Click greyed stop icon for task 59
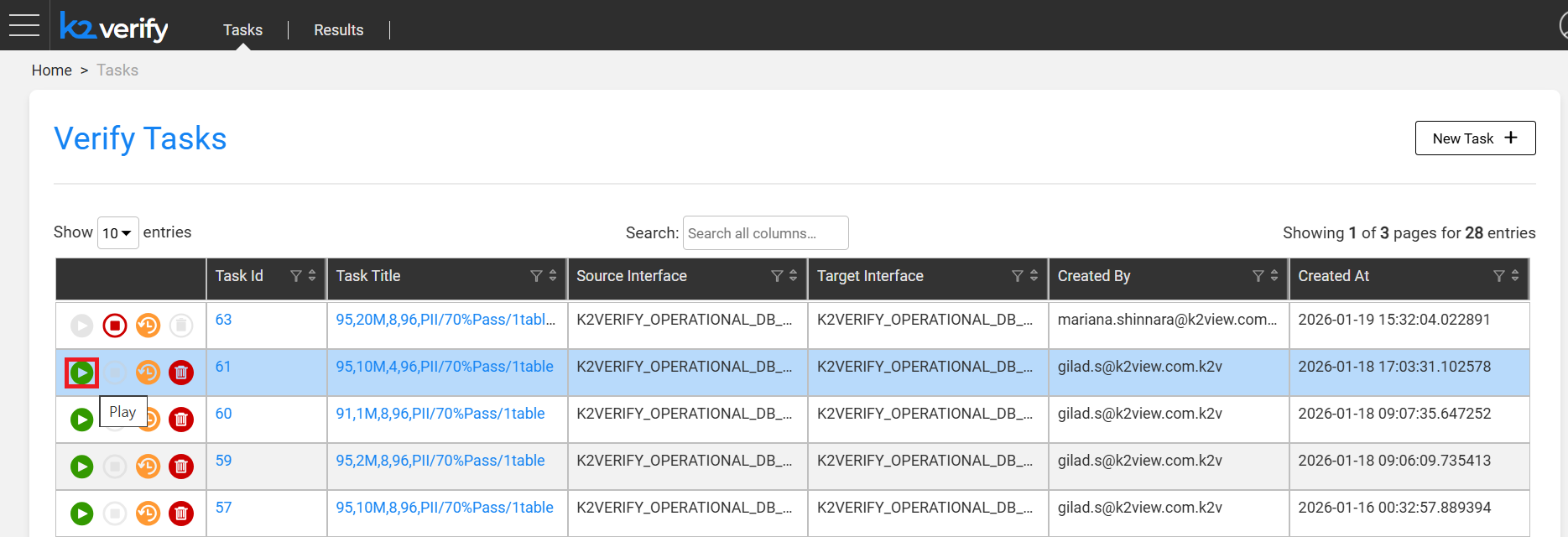The width and height of the screenshot is (1568, 537). [115, 467]
